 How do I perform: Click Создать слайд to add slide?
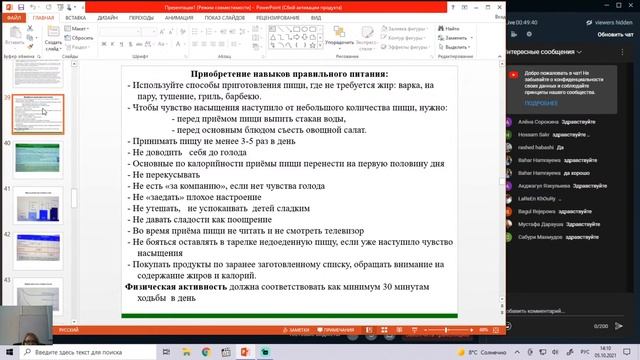click(x=53, y=38)
